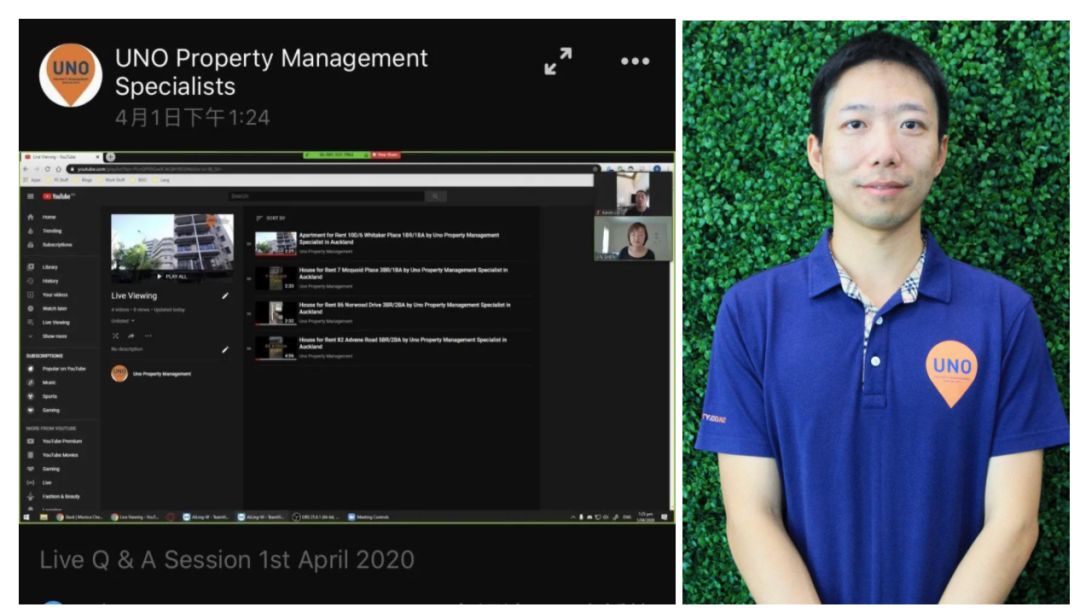Click the YouTube logo
Viewport: 1080px width, 613px height.
click(57, 196)
